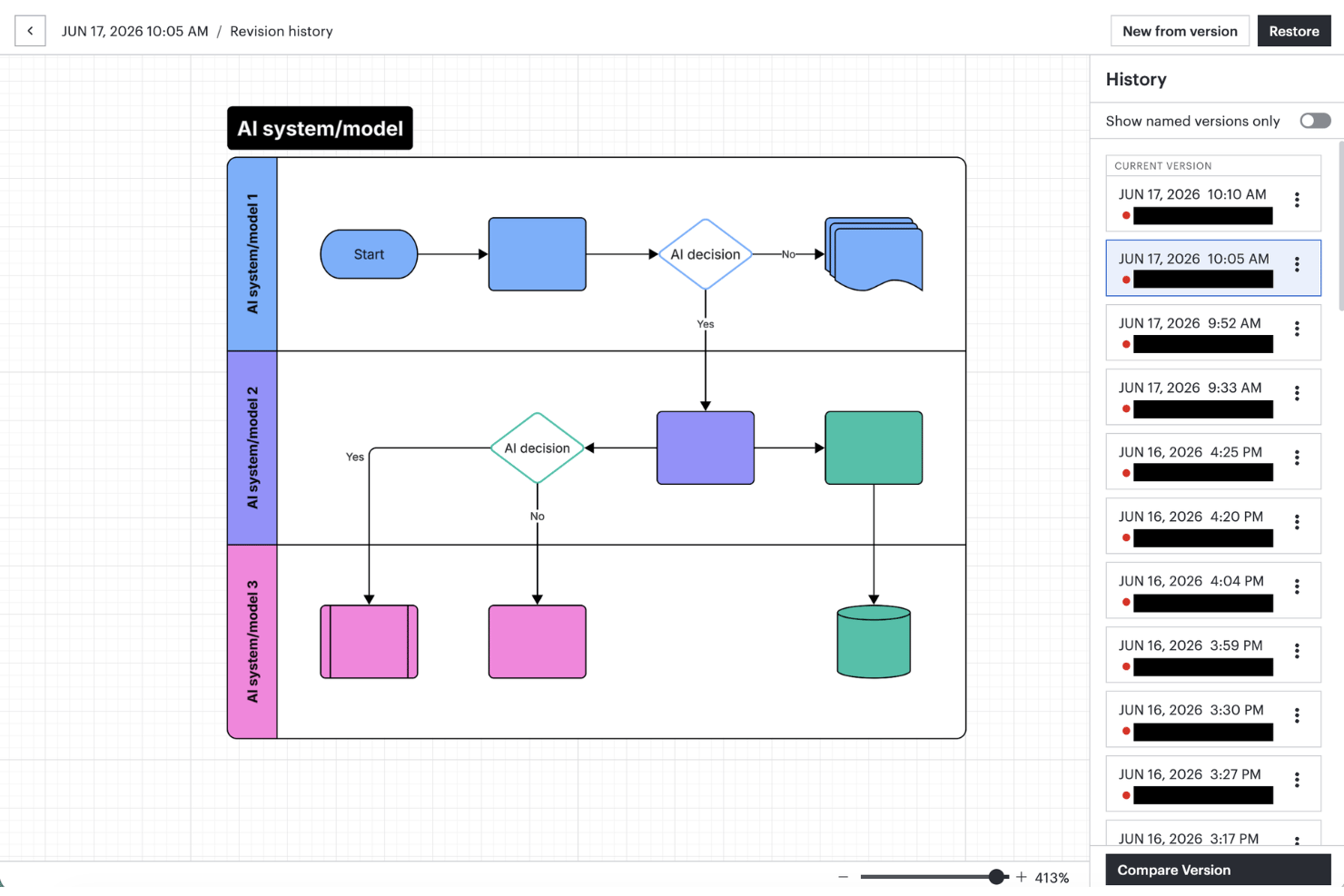Screen dimensions: 1344x896
Task: Open options menu for JUN 16 4:25 PM version
Action: tap(1297, 458)
